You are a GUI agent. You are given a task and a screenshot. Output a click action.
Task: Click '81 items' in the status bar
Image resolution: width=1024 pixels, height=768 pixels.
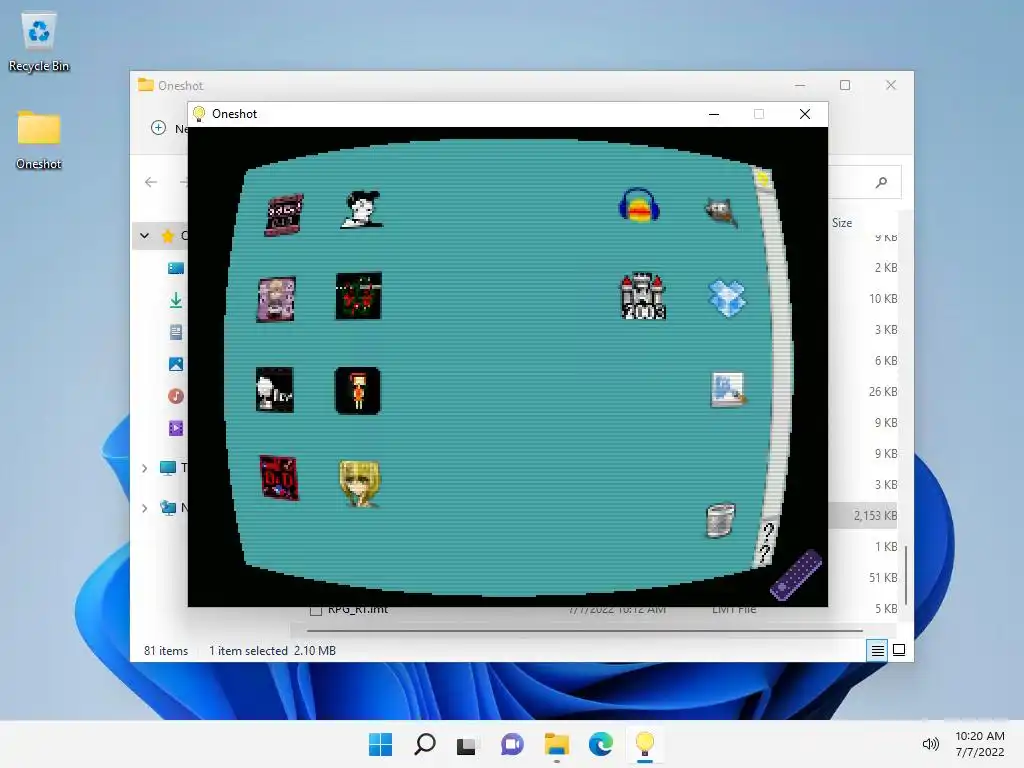click(166, 650)
